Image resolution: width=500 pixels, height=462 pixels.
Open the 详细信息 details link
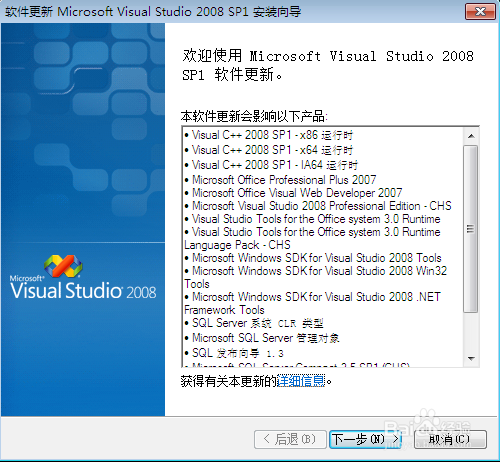click(301, 381)
